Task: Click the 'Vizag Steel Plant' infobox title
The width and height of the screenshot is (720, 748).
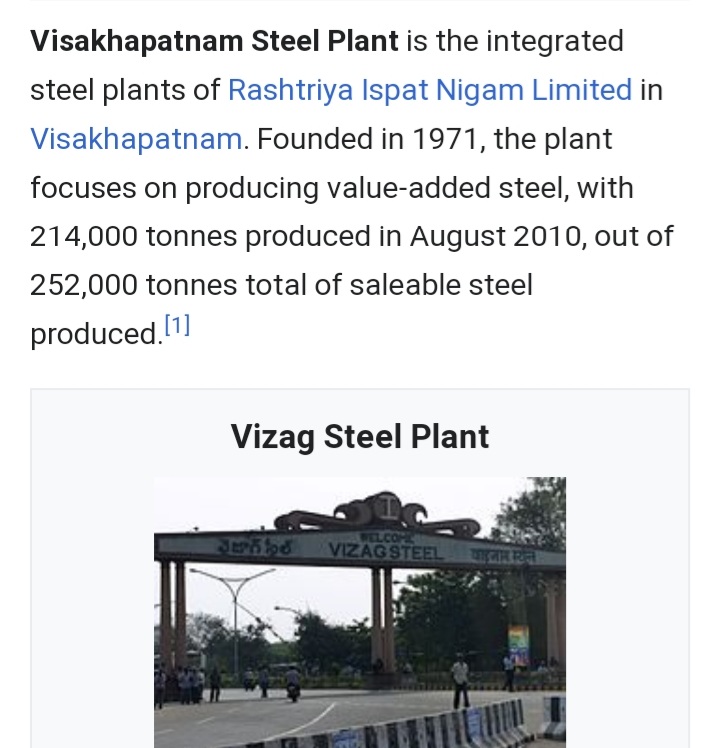Action: pyautogui.click(x=359, y=437)
